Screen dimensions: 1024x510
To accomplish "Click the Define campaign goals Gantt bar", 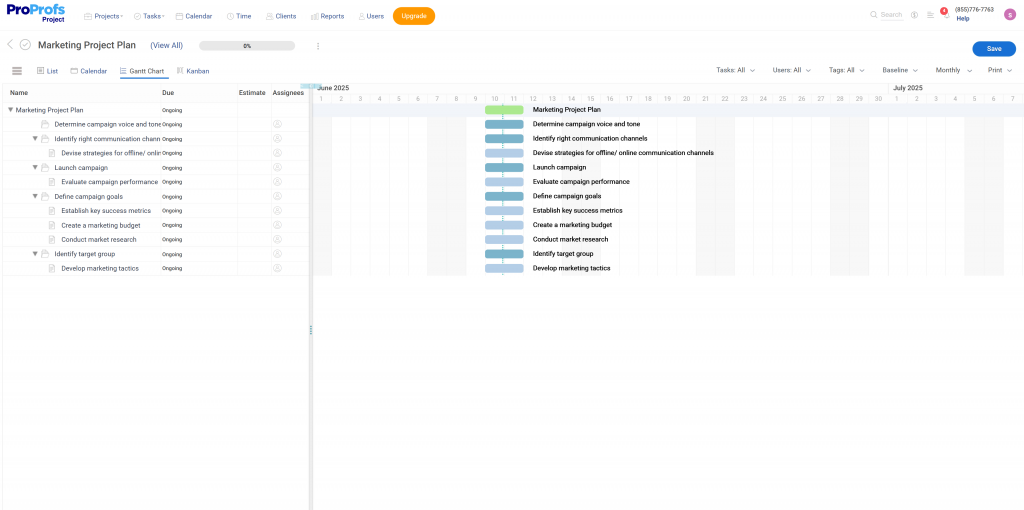I will coord(504,196).
